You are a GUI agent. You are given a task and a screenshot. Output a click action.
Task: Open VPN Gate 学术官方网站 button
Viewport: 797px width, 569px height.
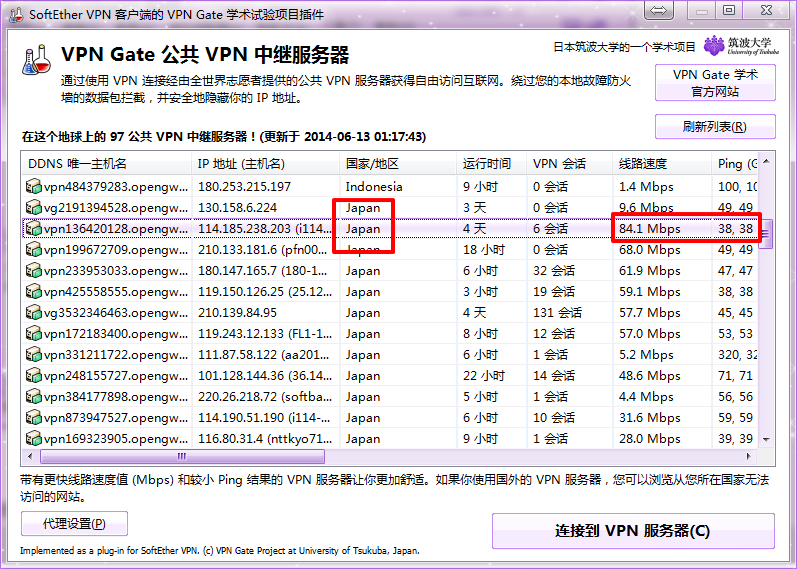pyautogui.click(x=714, y=83)
